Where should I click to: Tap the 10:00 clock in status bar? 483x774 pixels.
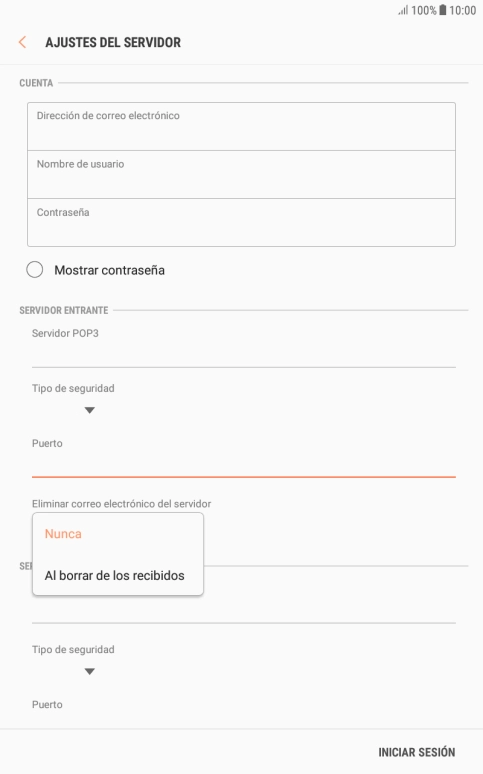point(462,10)
